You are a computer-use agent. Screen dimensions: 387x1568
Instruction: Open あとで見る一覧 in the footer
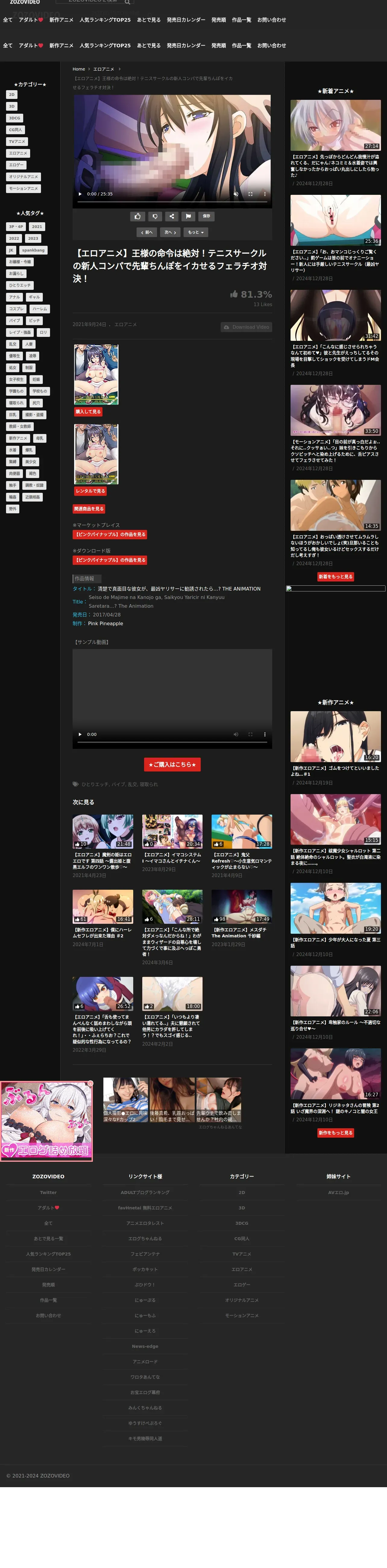tap(48, 1239)
